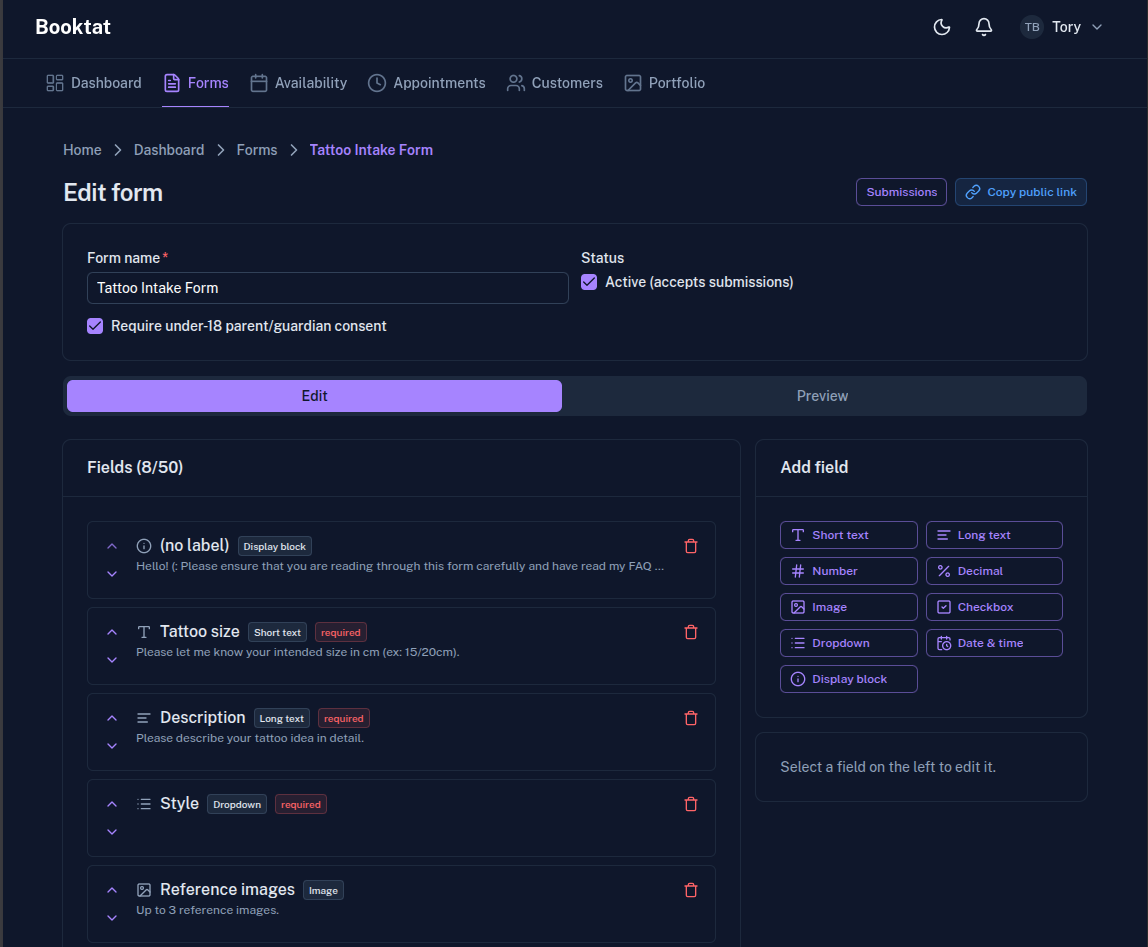Screen dimensions: 1148x947
Task: Click the Display block badge on (no label)
Action: pyautogui.click(x=275, y=546)
